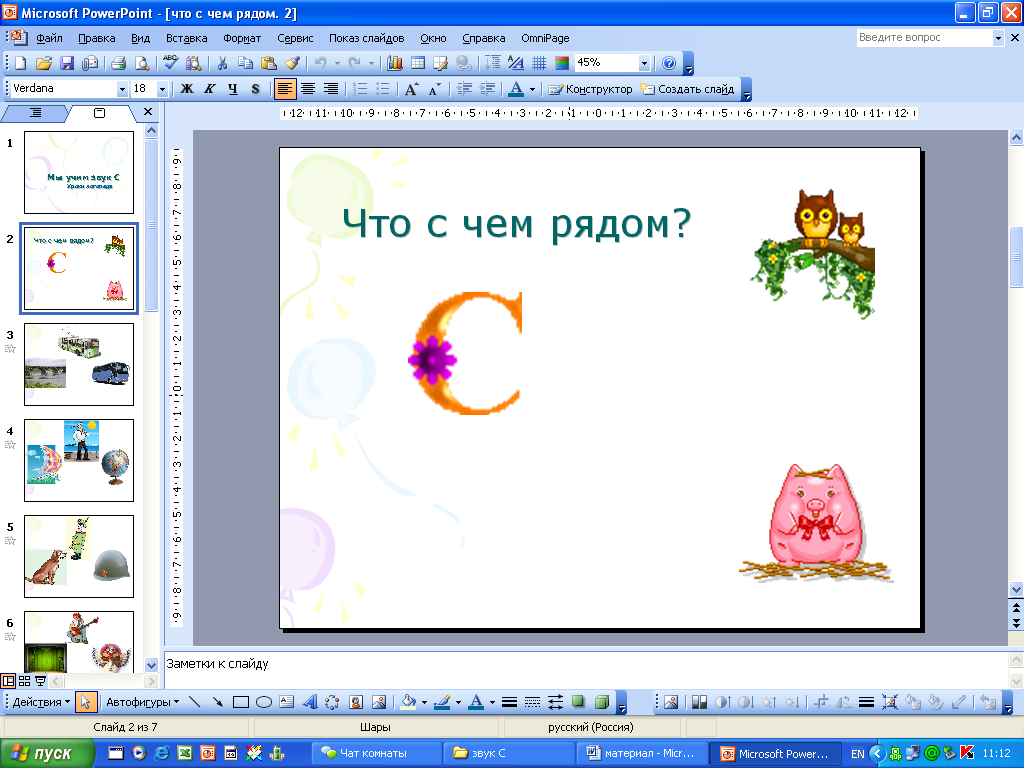Toggle right text alignment
Image resolution: width=1024 pixels, height=768 pixels.
click(x=331, y=89)
